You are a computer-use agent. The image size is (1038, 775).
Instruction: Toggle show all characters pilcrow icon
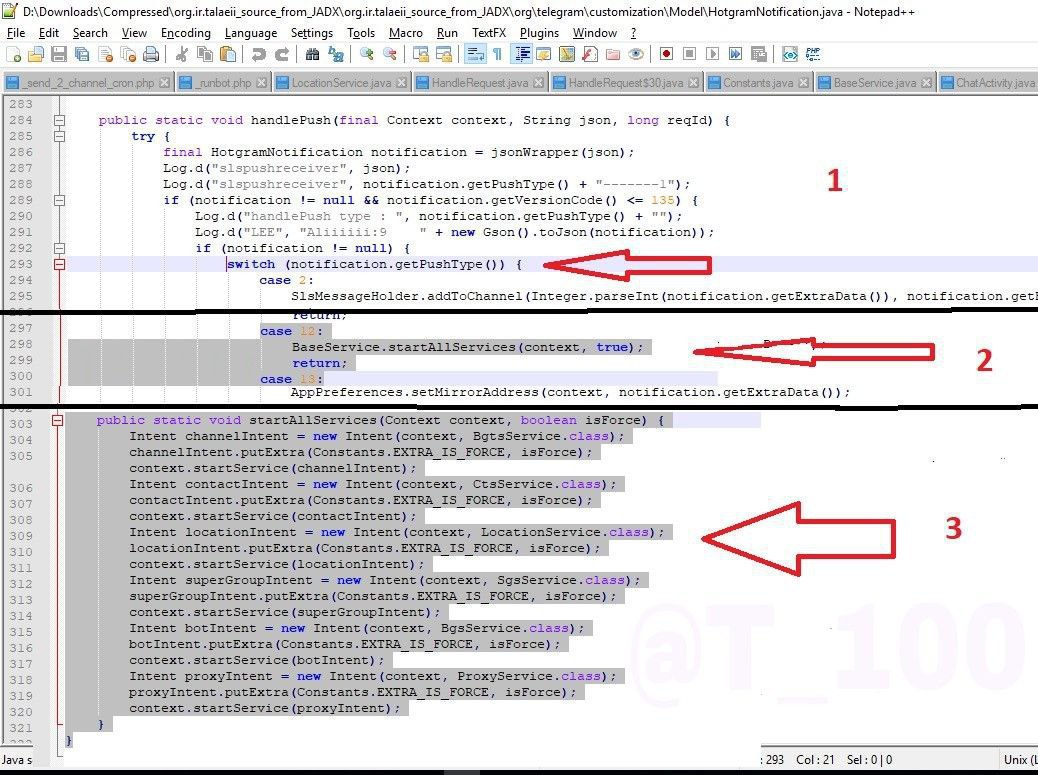click(x=497, y=54)
